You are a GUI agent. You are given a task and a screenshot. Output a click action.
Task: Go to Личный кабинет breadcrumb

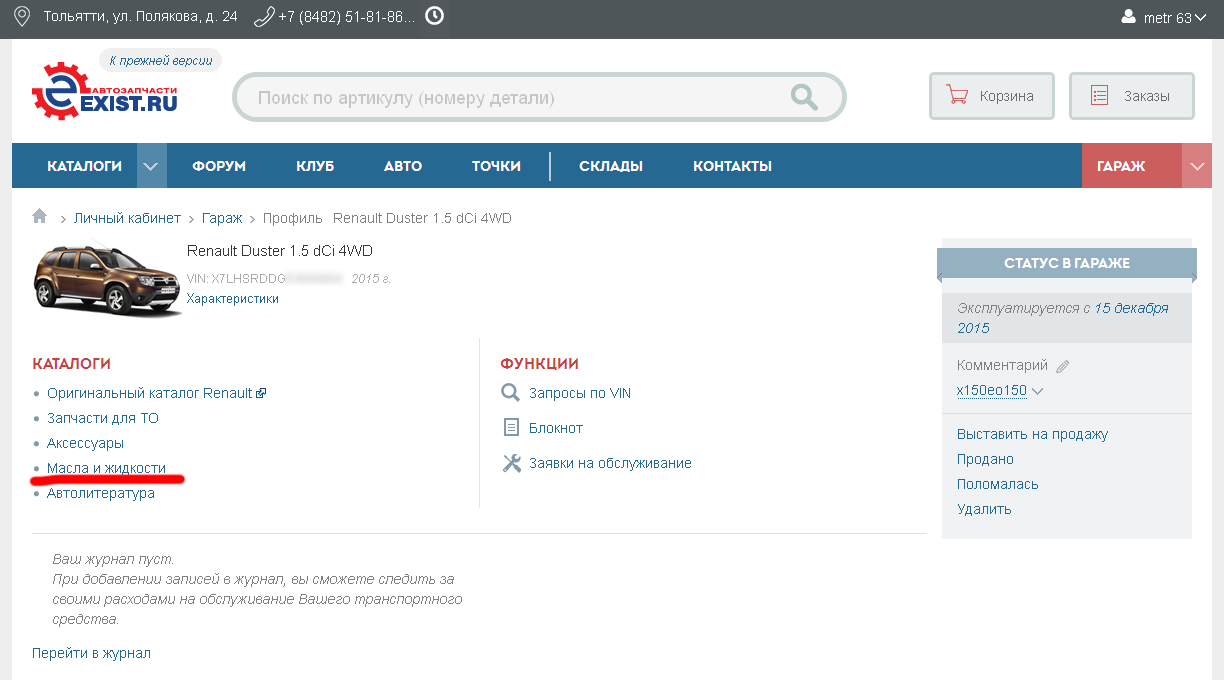[127, 218]
